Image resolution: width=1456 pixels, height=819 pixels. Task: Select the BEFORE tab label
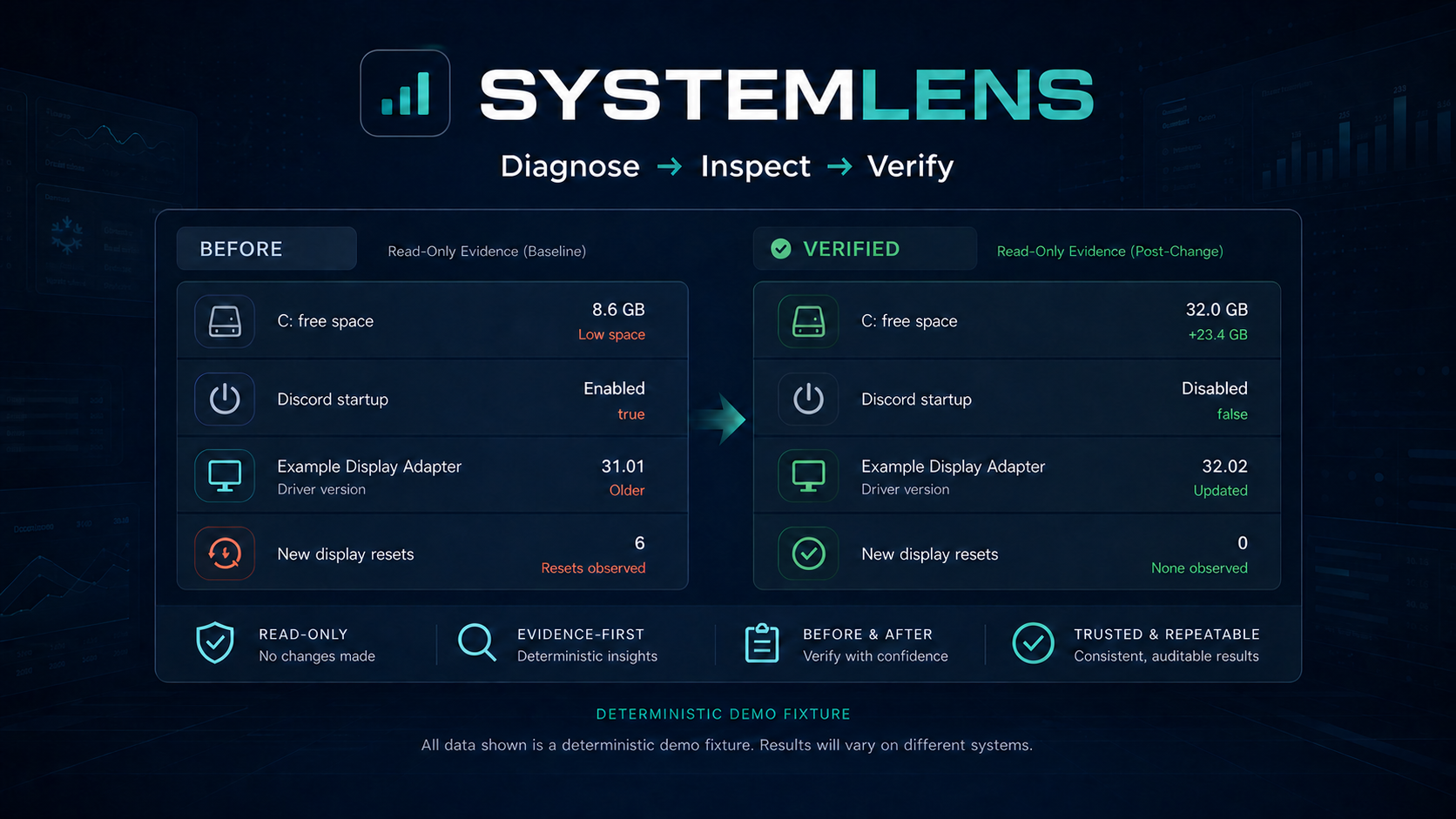[241, 249]
